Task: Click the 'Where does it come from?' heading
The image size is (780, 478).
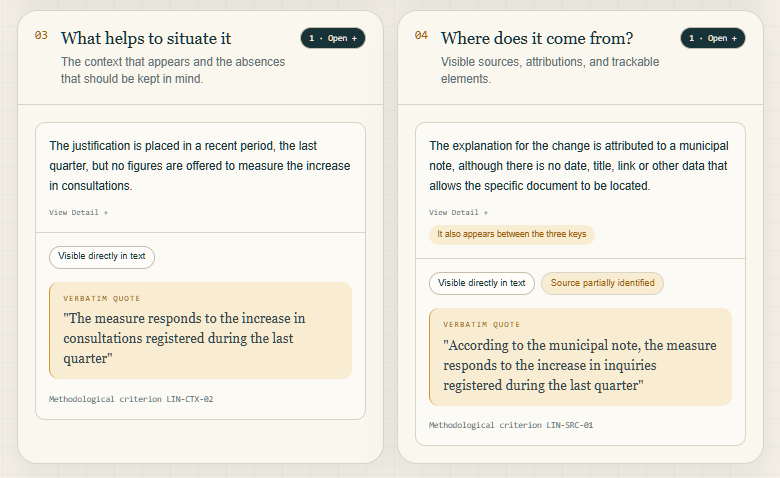Action: click(537, 38)
